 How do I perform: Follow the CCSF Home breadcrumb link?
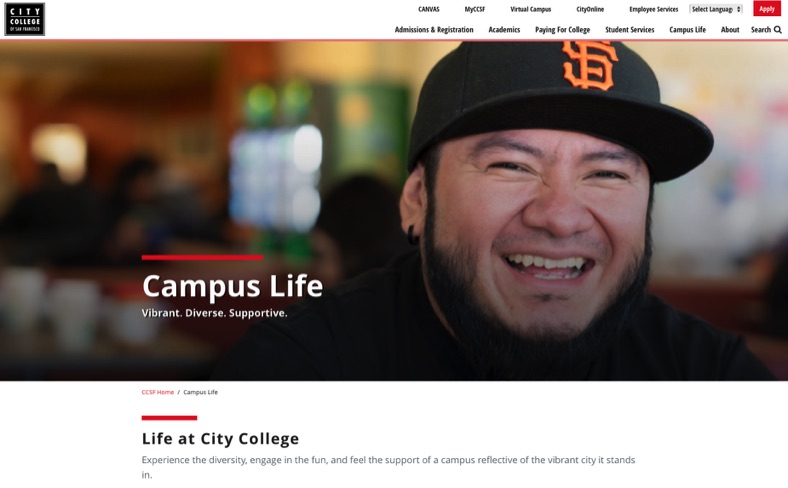157,392
